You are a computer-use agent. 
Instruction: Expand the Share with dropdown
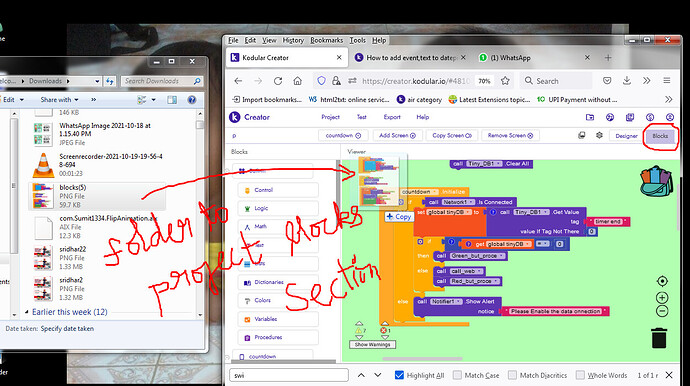click(x=59, y=100)
